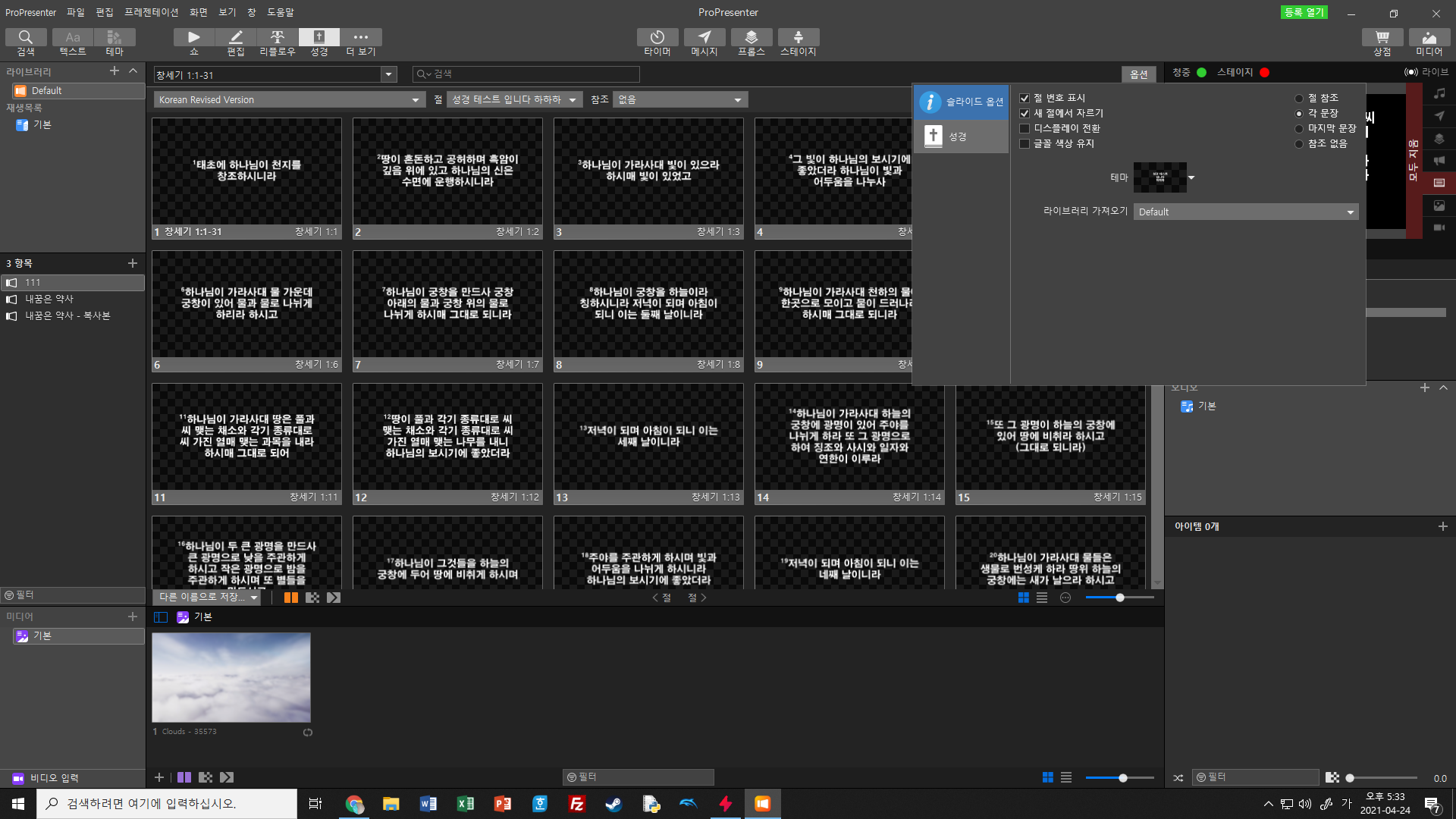Open the 타이머 (Timer) toolbar icon
1456x819 pixels.
pos(657,38)
